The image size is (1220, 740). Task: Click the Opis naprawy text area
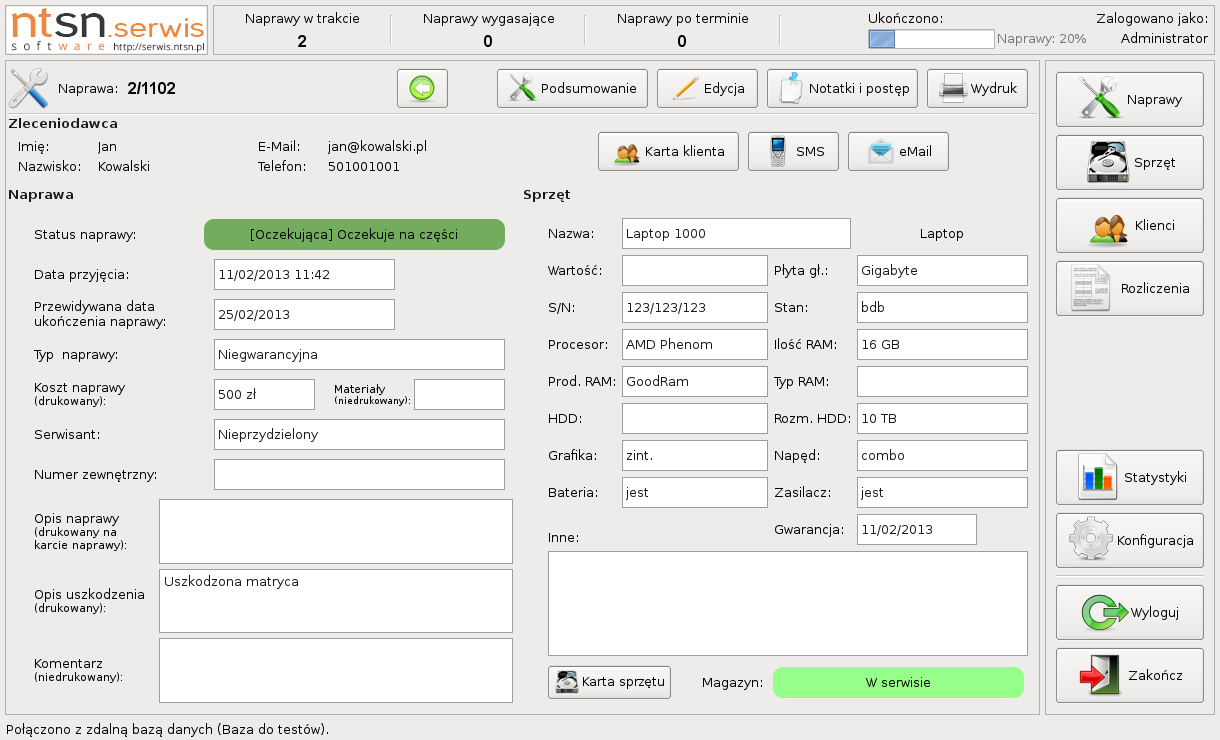[336, 531]
